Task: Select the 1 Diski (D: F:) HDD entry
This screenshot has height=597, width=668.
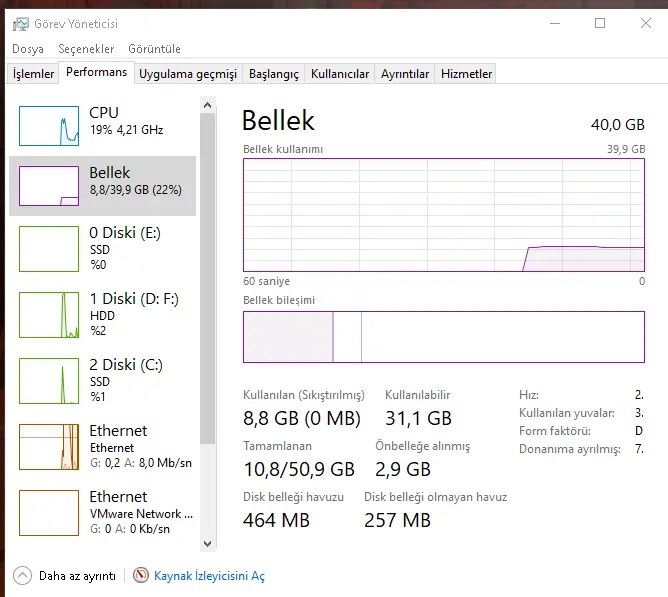Action: [103, 315]
